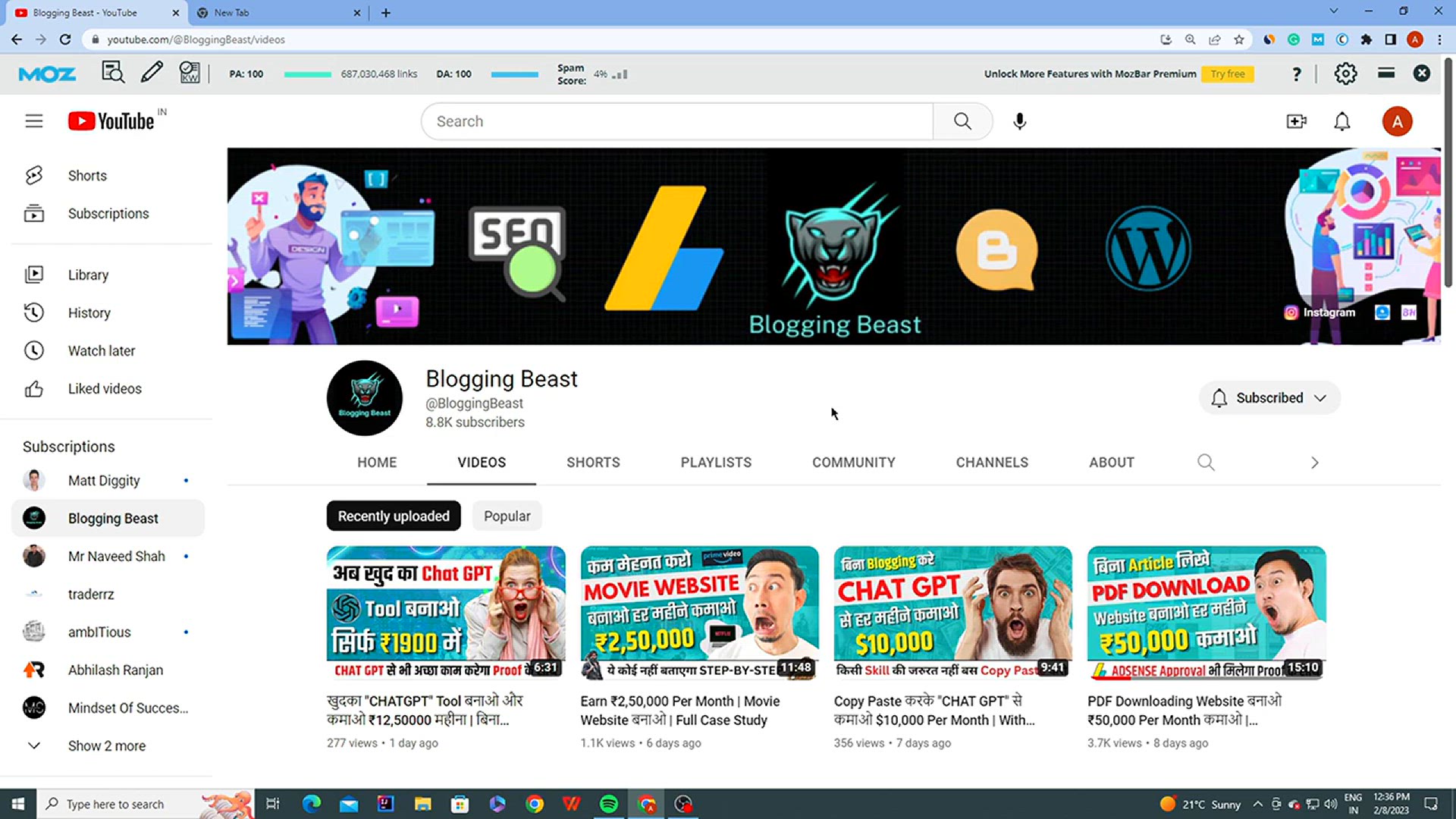Open Microsoft Edge from taskbar

point(312,804)
